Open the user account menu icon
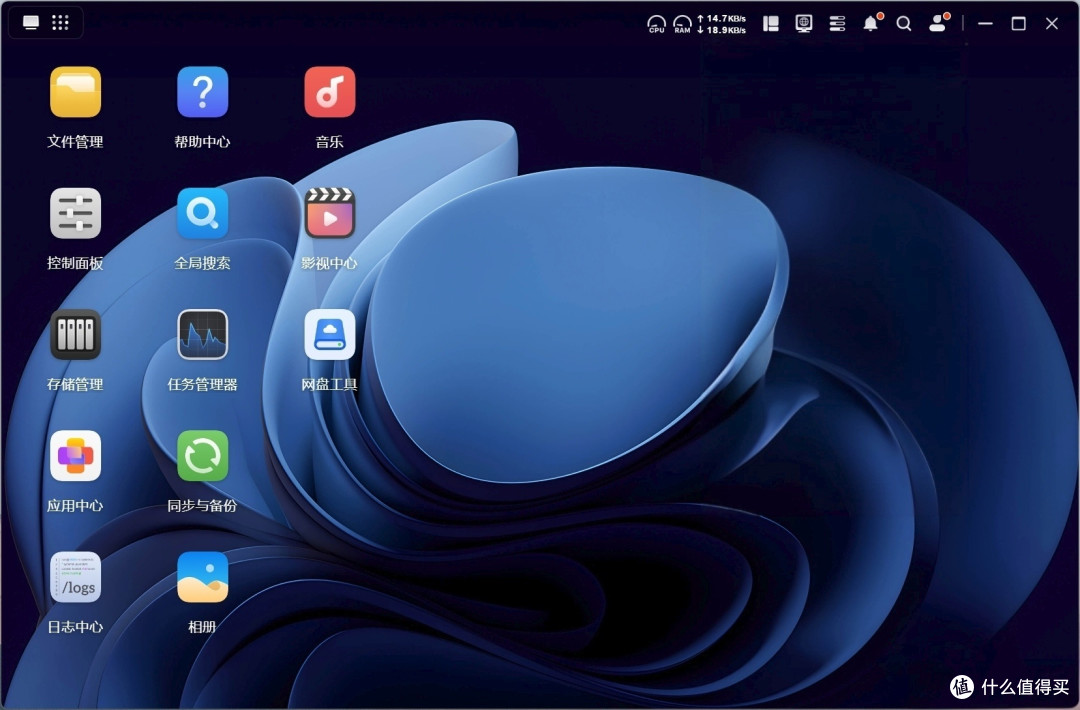Viewport: 1080px width, 710px height. (939, 23)
